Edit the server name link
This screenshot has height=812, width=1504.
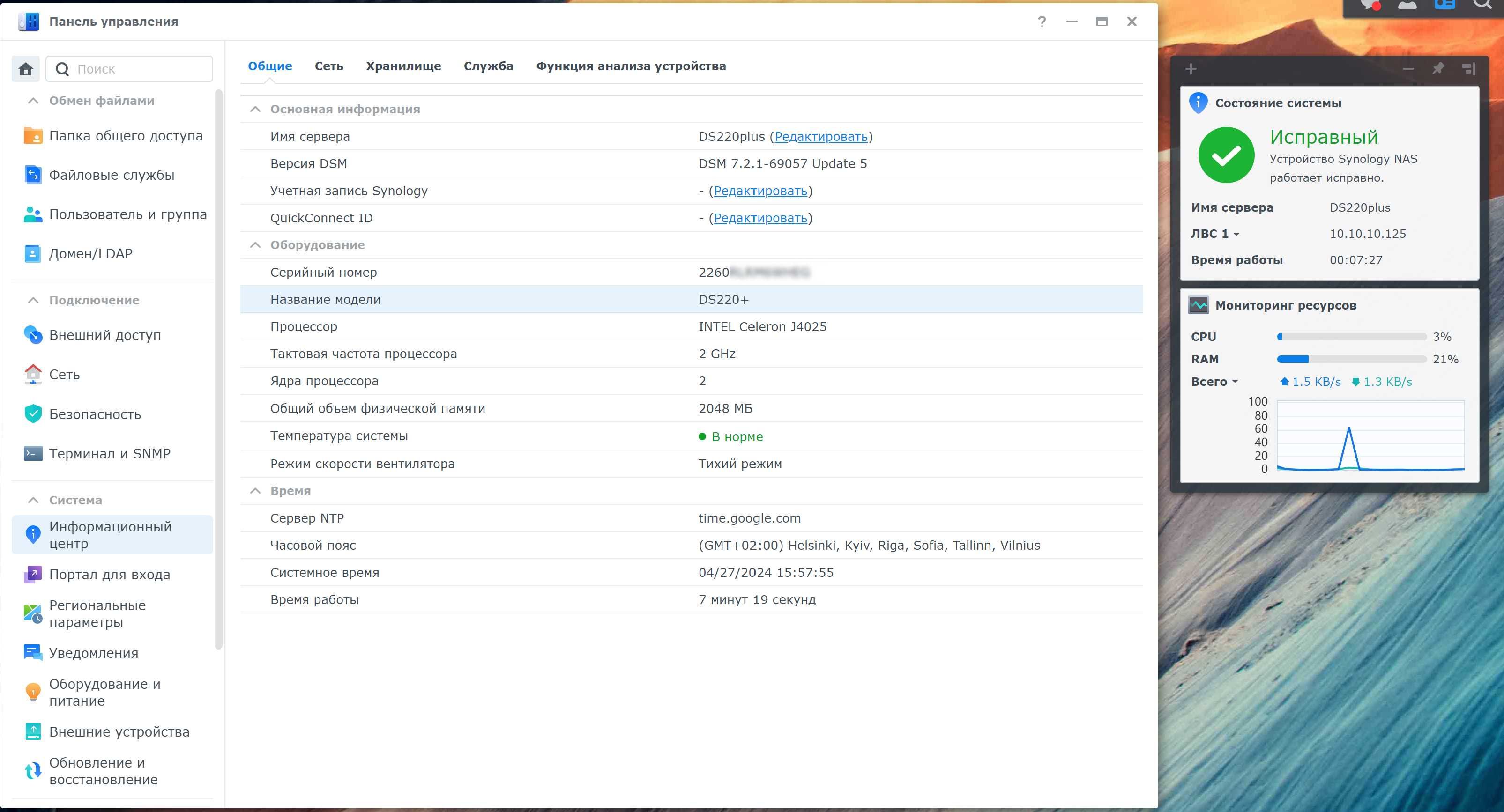click(x=821, y=136)
